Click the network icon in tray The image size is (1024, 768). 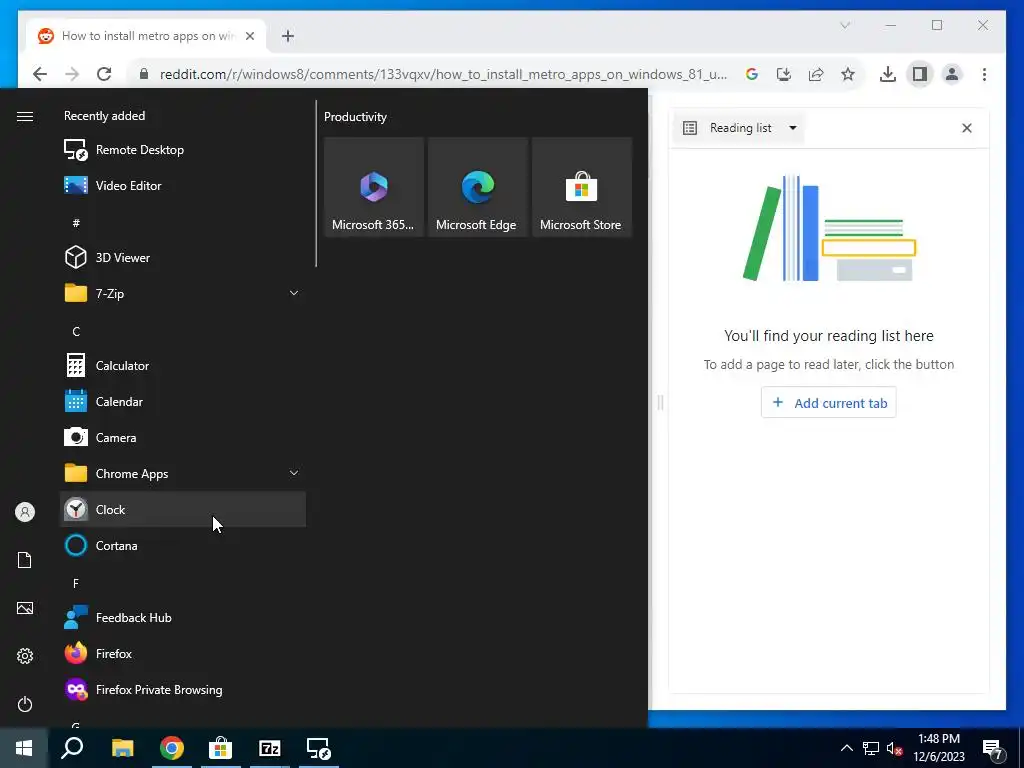point(871,748)
